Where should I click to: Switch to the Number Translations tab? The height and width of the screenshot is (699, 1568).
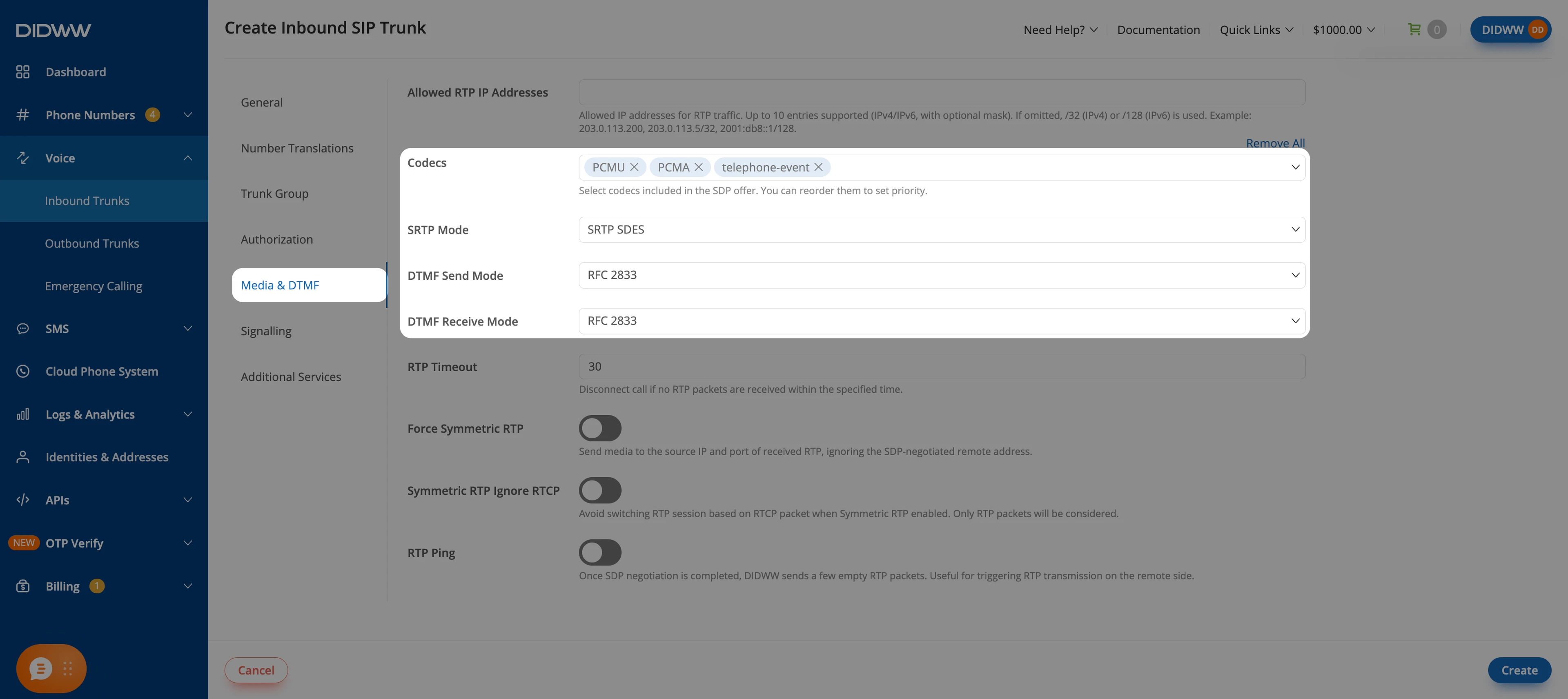pyautogui.click(x=297, y=148)
